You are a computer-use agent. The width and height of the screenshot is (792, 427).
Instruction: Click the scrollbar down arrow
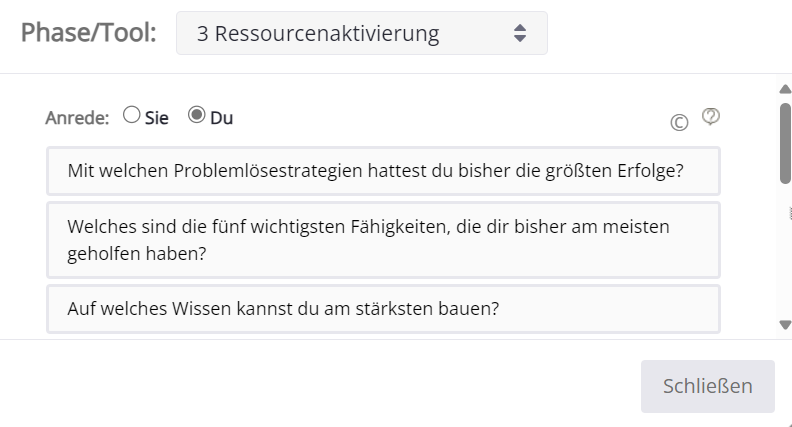tap(785, 325)
